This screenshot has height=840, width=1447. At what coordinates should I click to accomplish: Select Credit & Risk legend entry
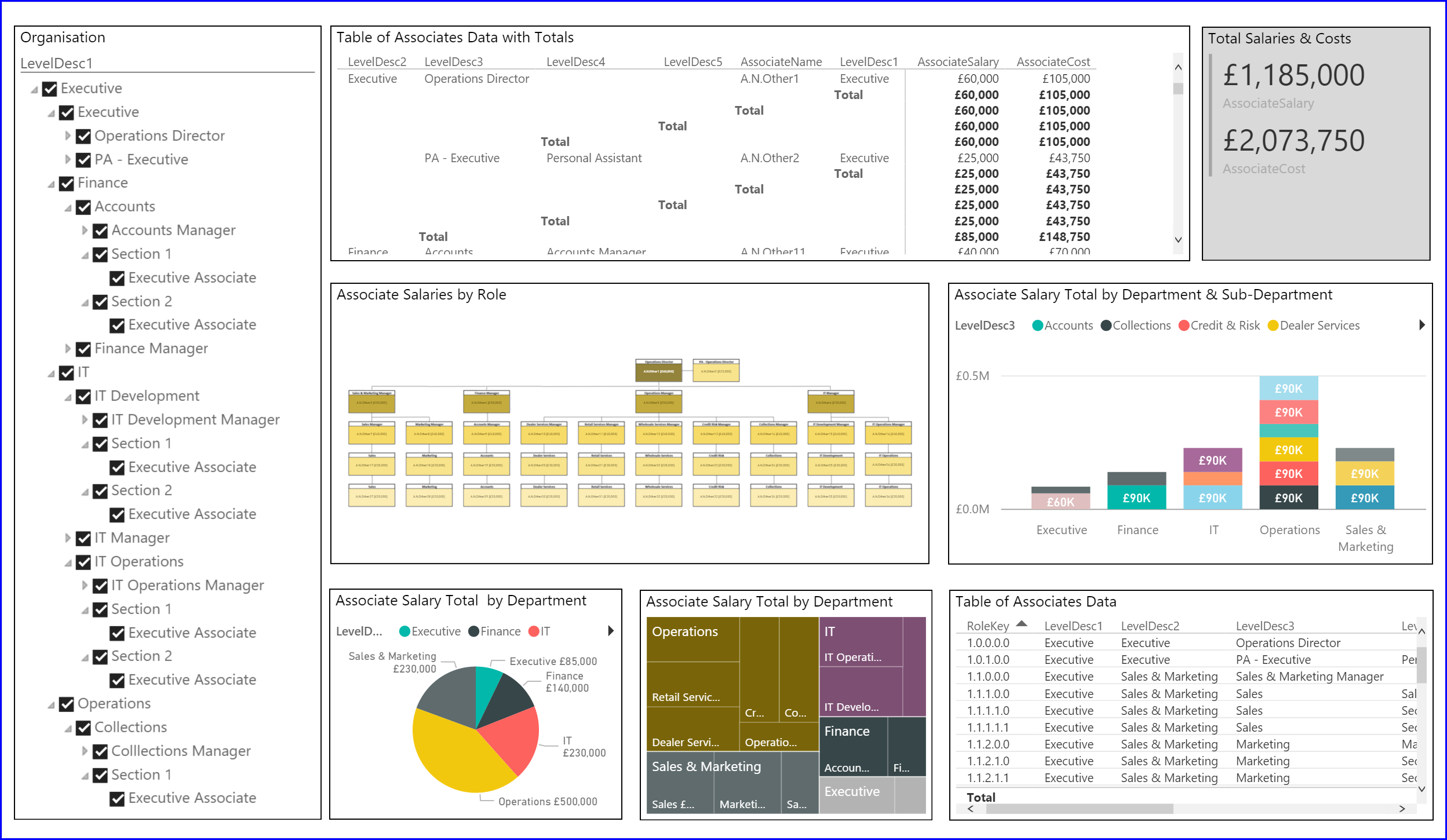pyautogui.click(x=1219, y=326)
